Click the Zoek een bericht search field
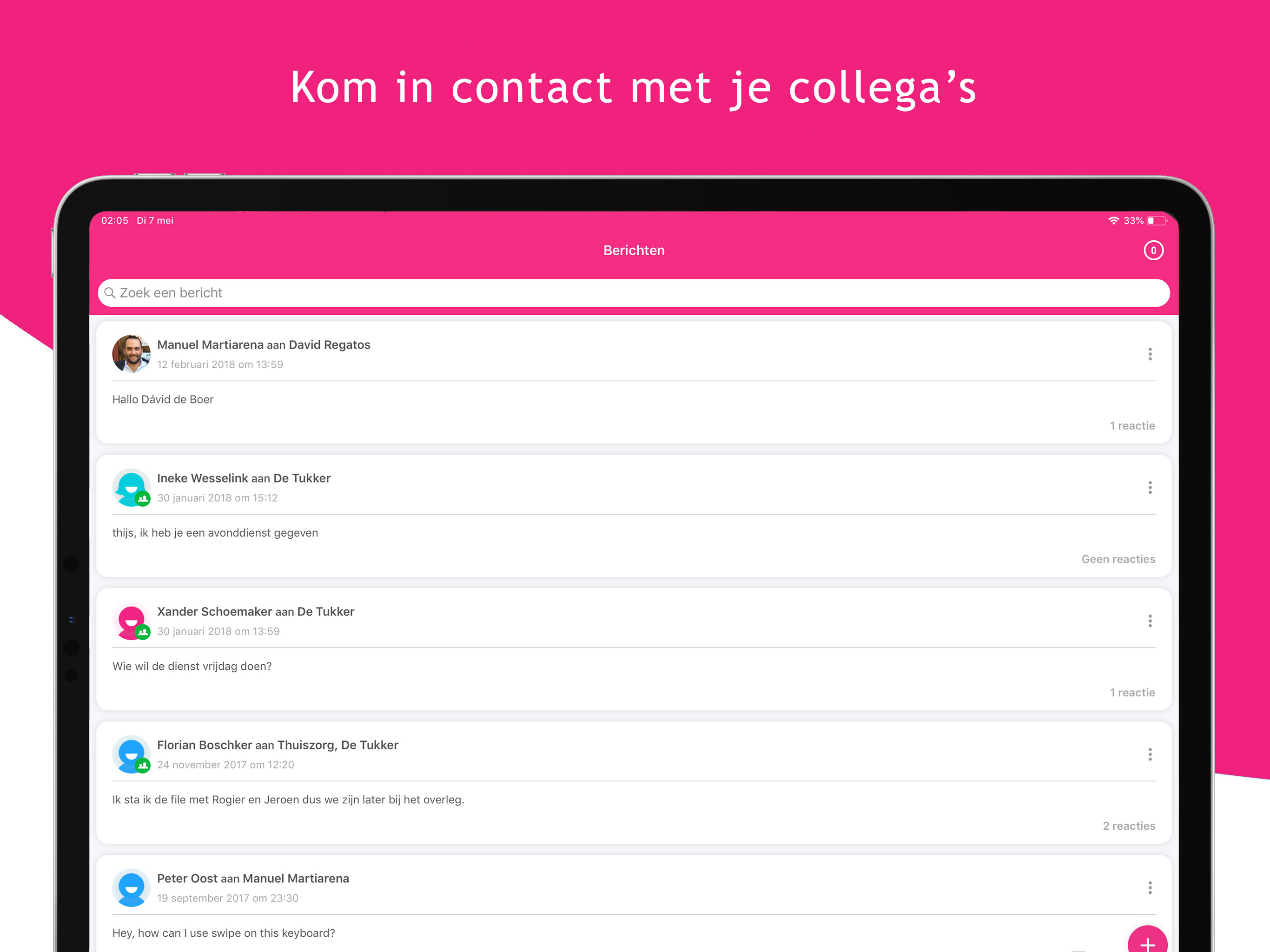 pos(634,293)
